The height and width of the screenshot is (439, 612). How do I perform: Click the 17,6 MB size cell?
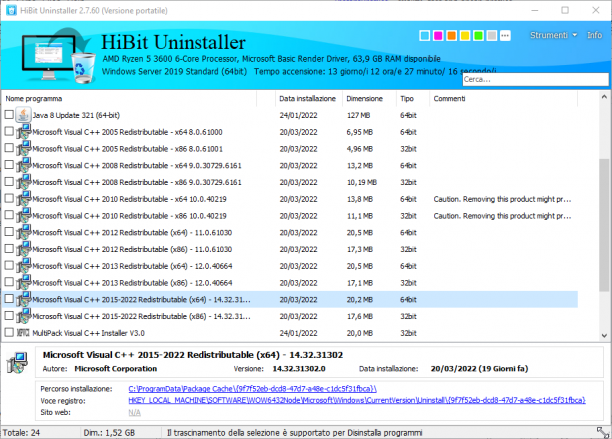tap(360, 316)
